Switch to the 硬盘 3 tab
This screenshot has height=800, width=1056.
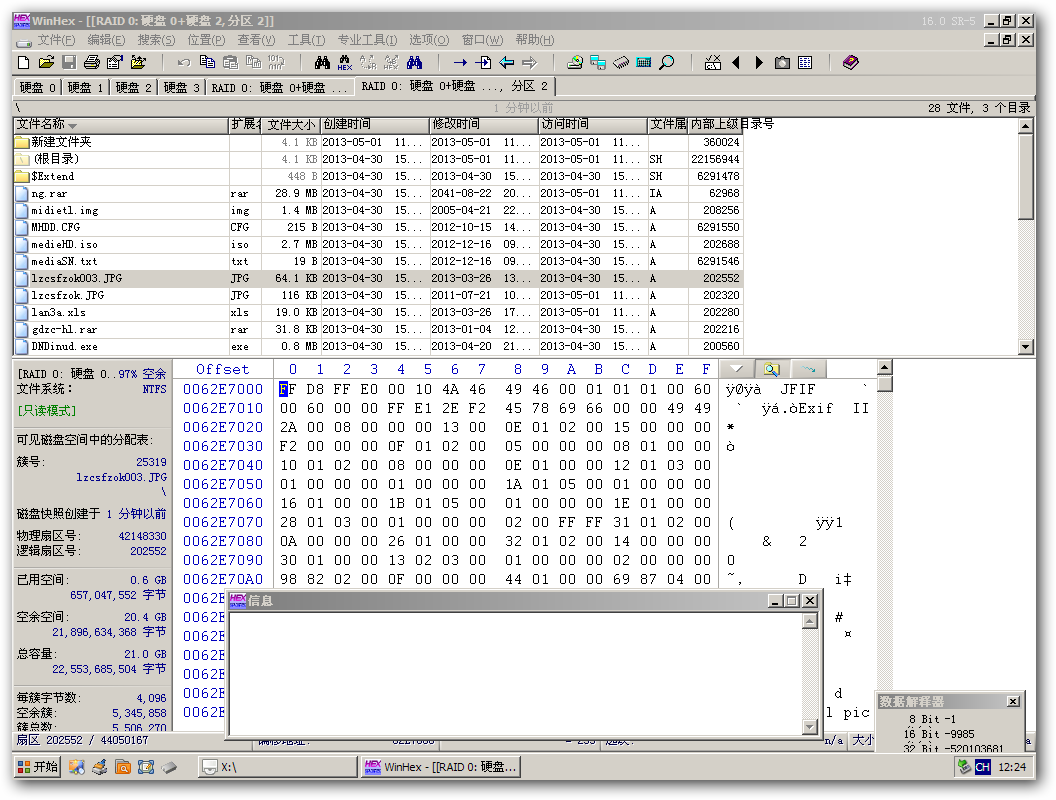(x=181, y=88)
